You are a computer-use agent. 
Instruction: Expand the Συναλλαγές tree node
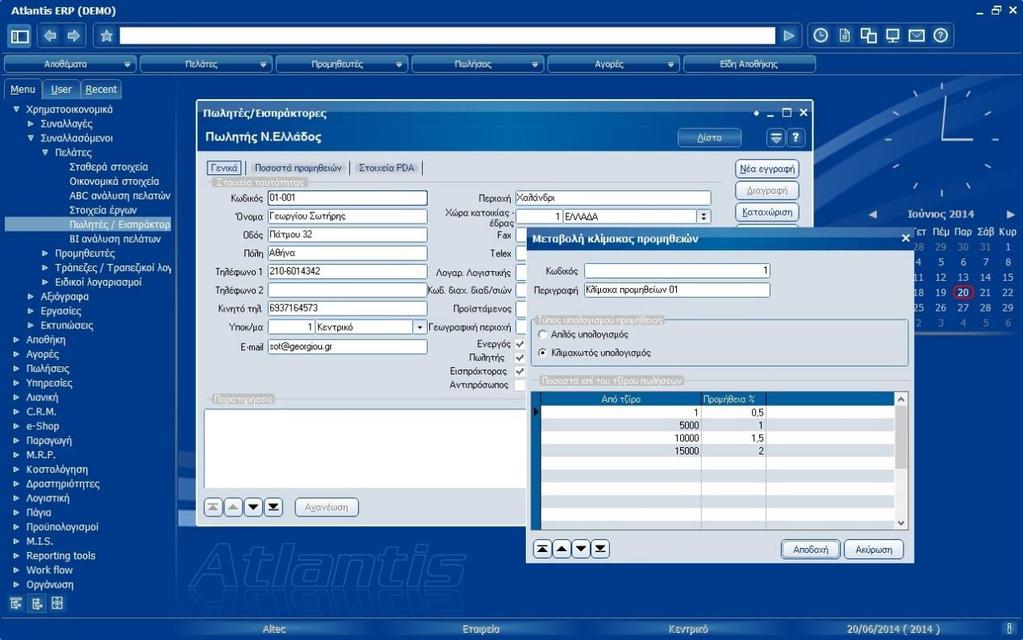coord(31,123)
